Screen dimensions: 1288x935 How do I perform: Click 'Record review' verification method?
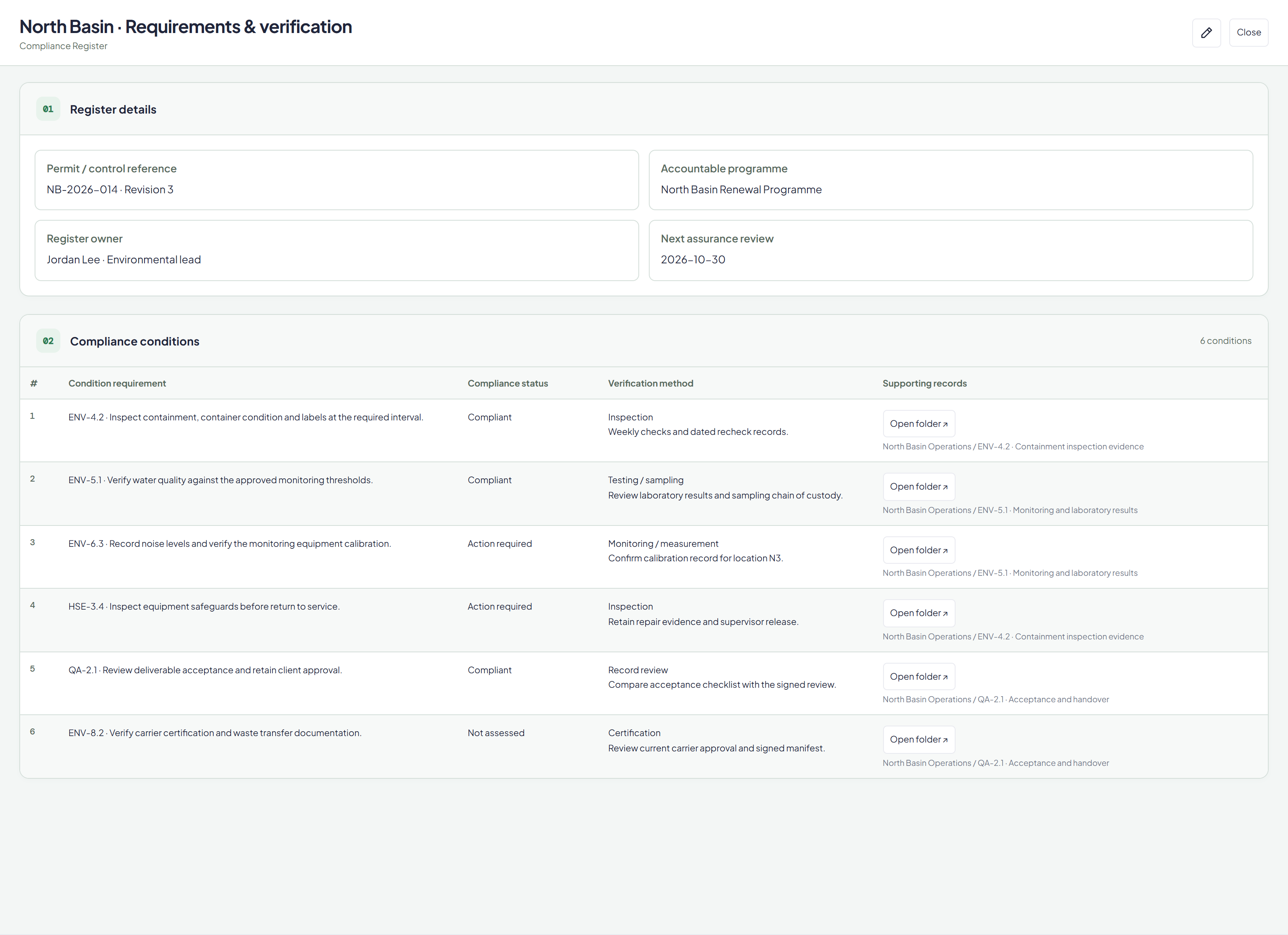click(x=638, y=670)
